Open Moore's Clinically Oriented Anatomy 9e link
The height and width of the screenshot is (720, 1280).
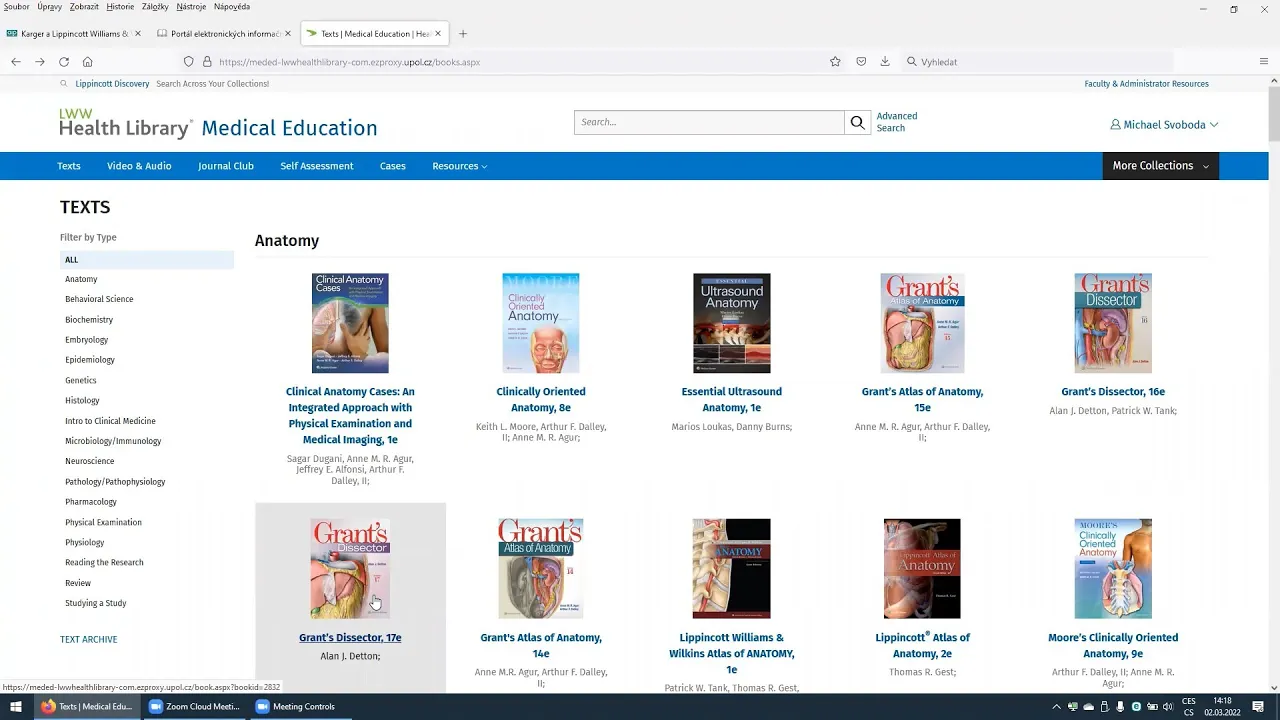(x=1113, y=646)
